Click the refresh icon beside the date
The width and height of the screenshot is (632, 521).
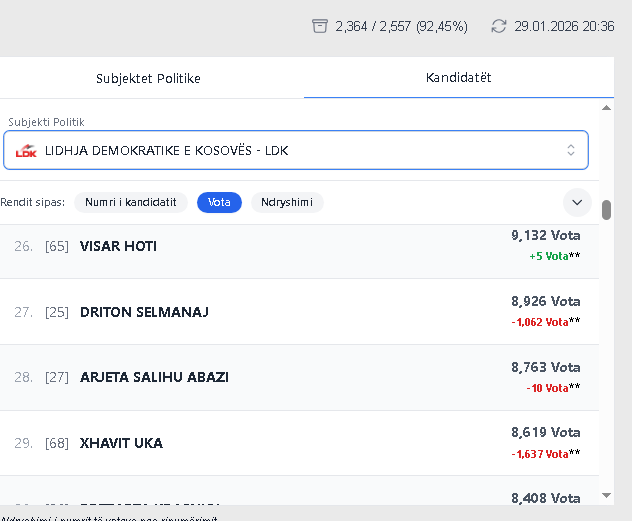point(499,26)
